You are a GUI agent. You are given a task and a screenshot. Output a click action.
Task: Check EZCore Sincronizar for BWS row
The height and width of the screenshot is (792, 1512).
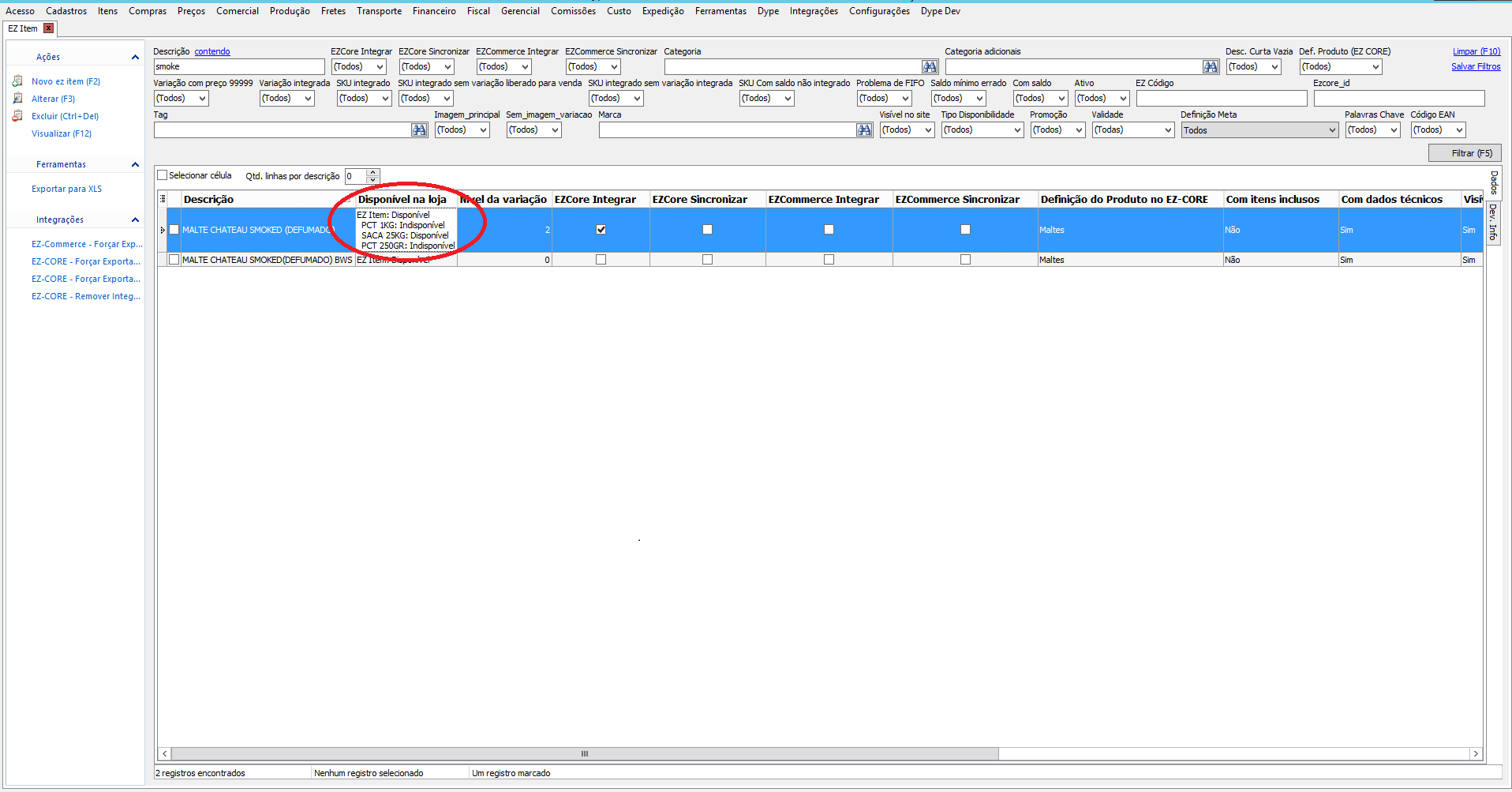(707, 260)
